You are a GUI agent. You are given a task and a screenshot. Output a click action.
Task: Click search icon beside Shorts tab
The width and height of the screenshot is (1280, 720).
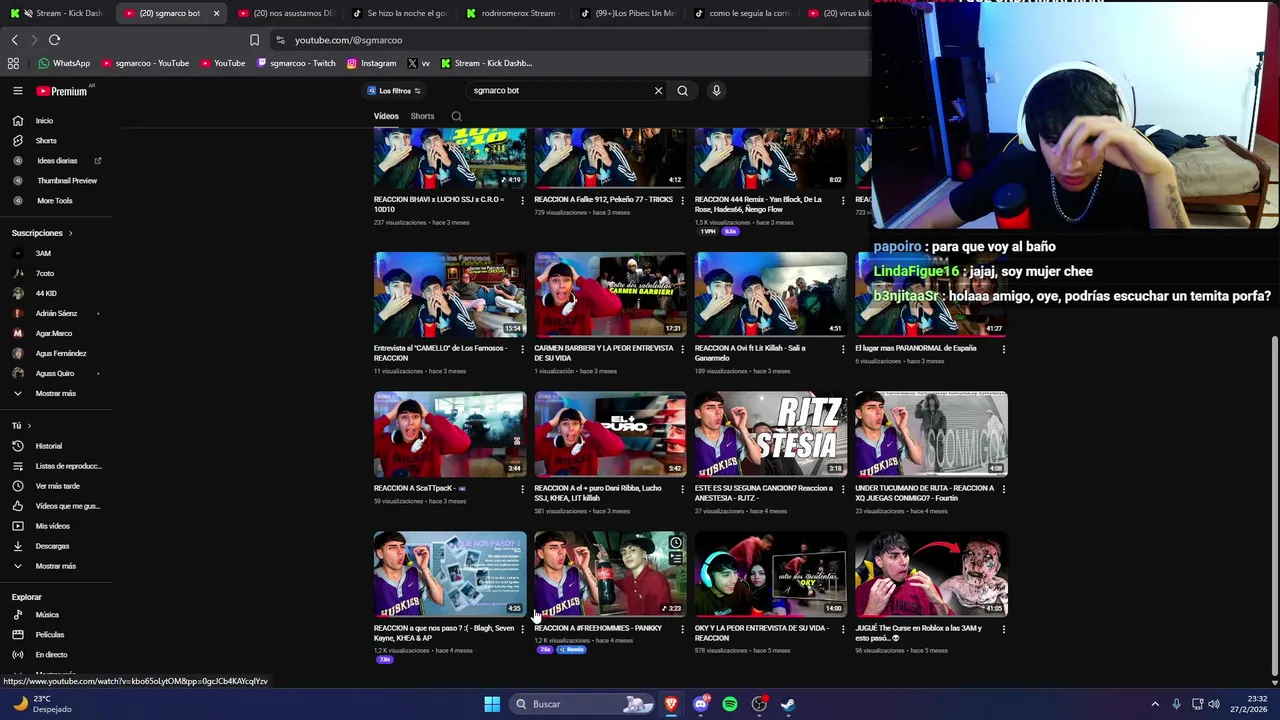point(456,116)
